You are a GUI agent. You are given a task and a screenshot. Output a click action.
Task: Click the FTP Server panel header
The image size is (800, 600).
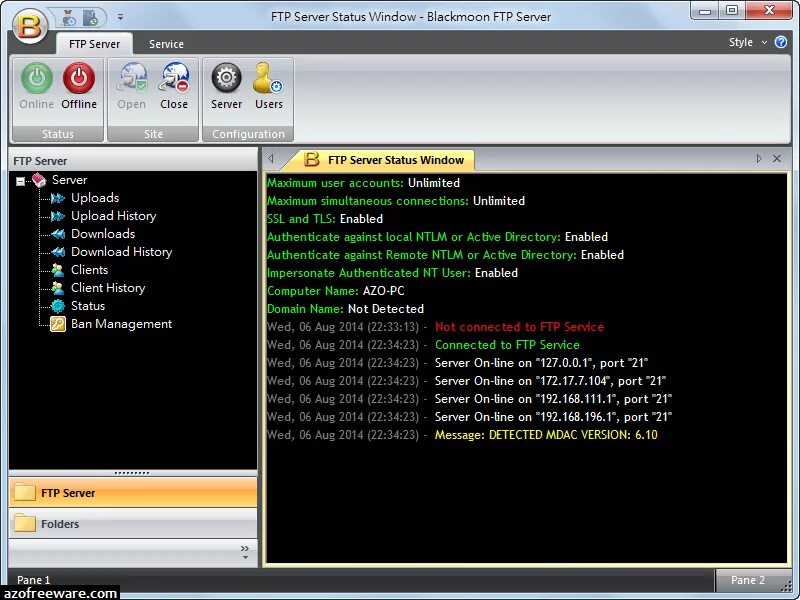coord(133,161)
